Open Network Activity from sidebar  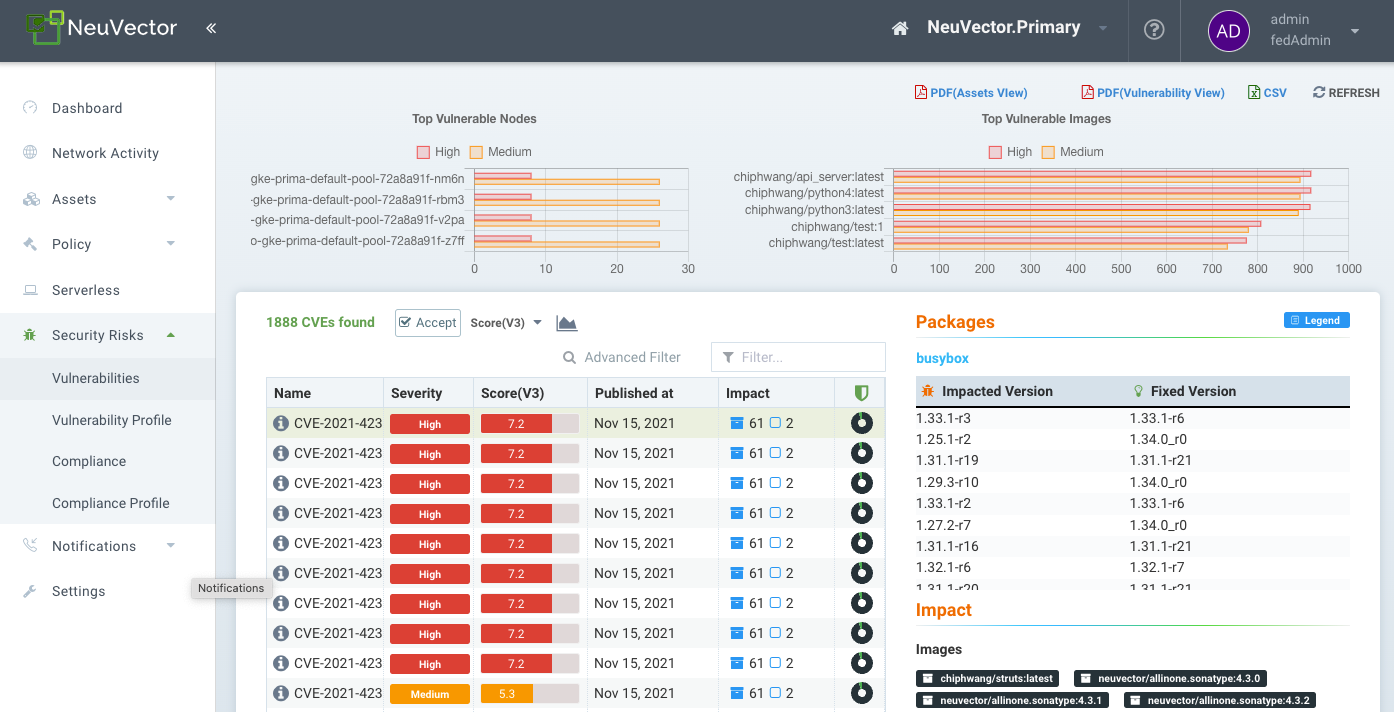105,153
